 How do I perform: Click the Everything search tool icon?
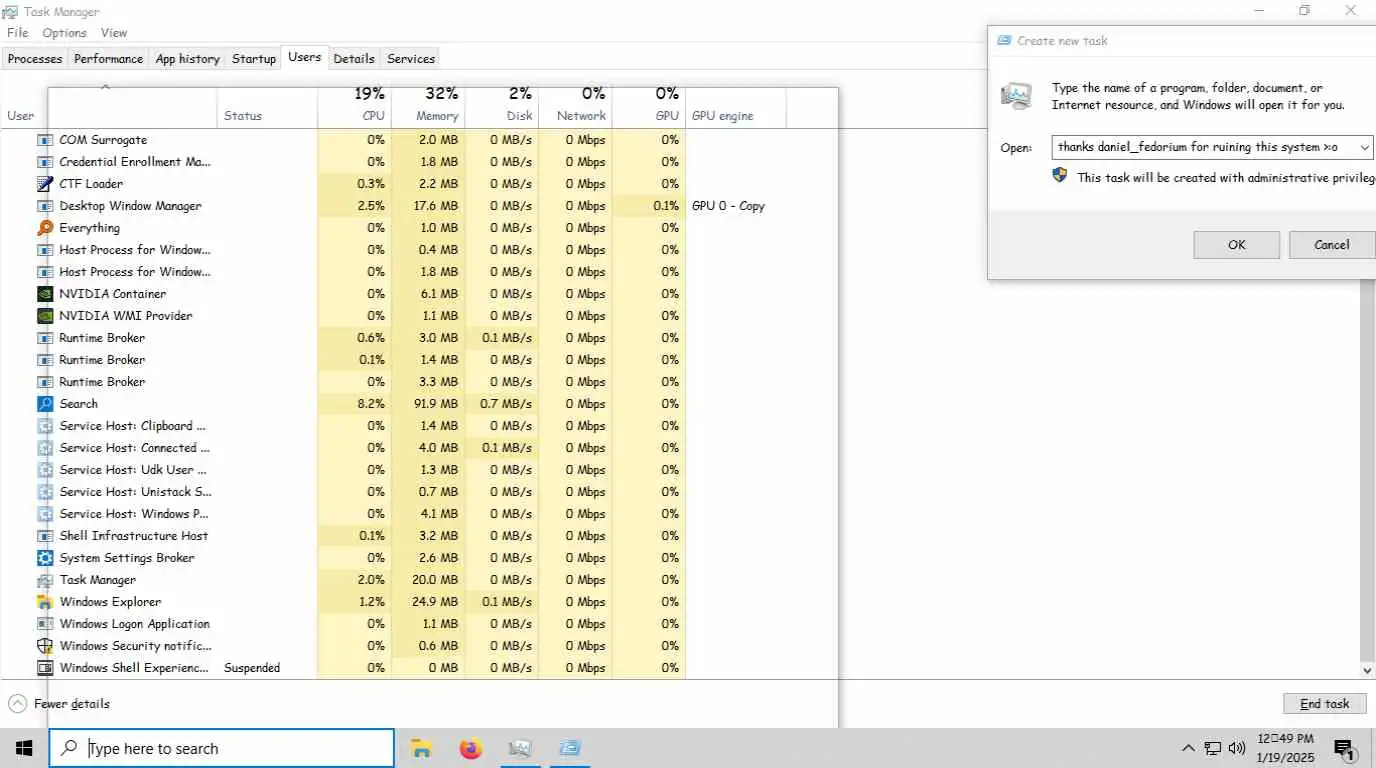(x=45, y=228)
